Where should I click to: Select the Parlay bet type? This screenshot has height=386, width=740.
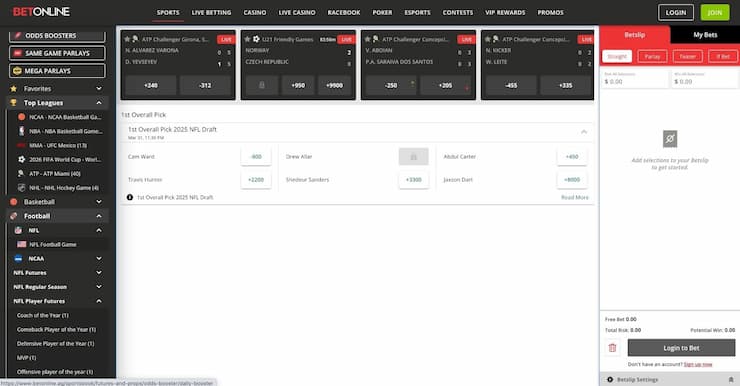pyautogui.click(x=652, y=57)
